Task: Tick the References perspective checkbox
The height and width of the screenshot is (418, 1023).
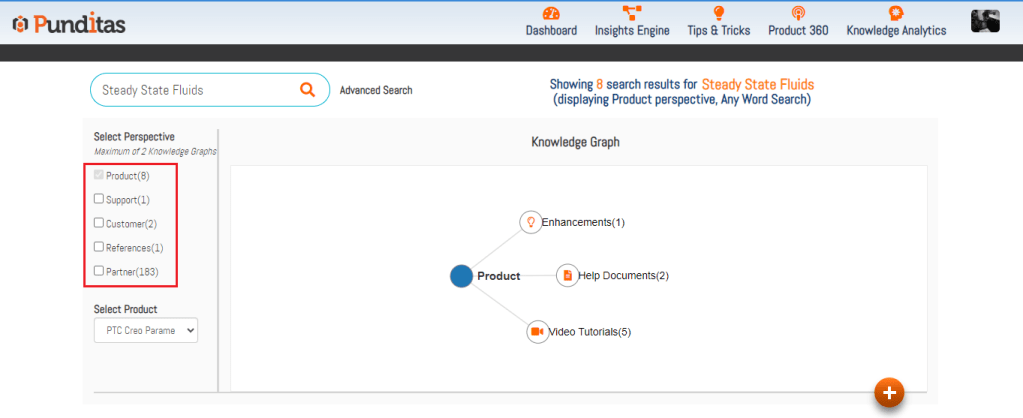Action: (99, 247)
